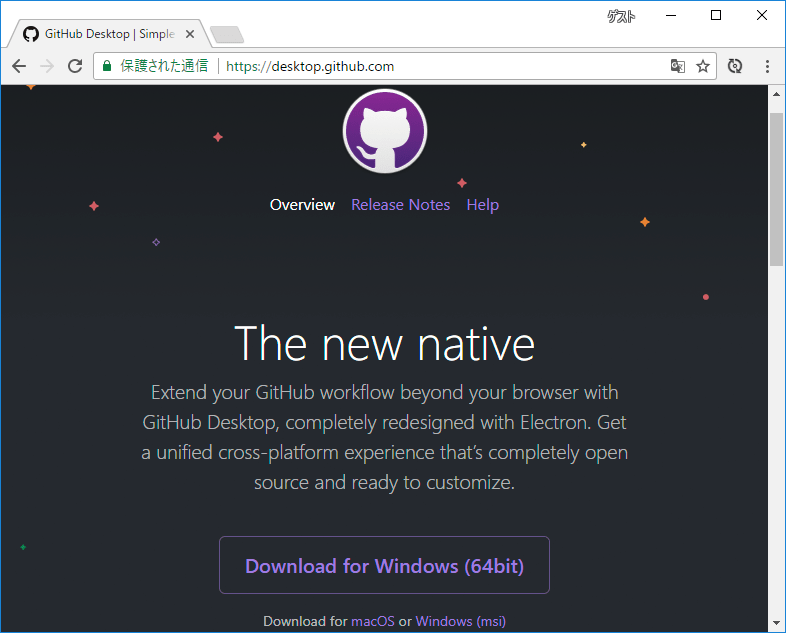Screen dimensions: 786x633
Task: Open the Overview page link
Action: click(302, 205)
